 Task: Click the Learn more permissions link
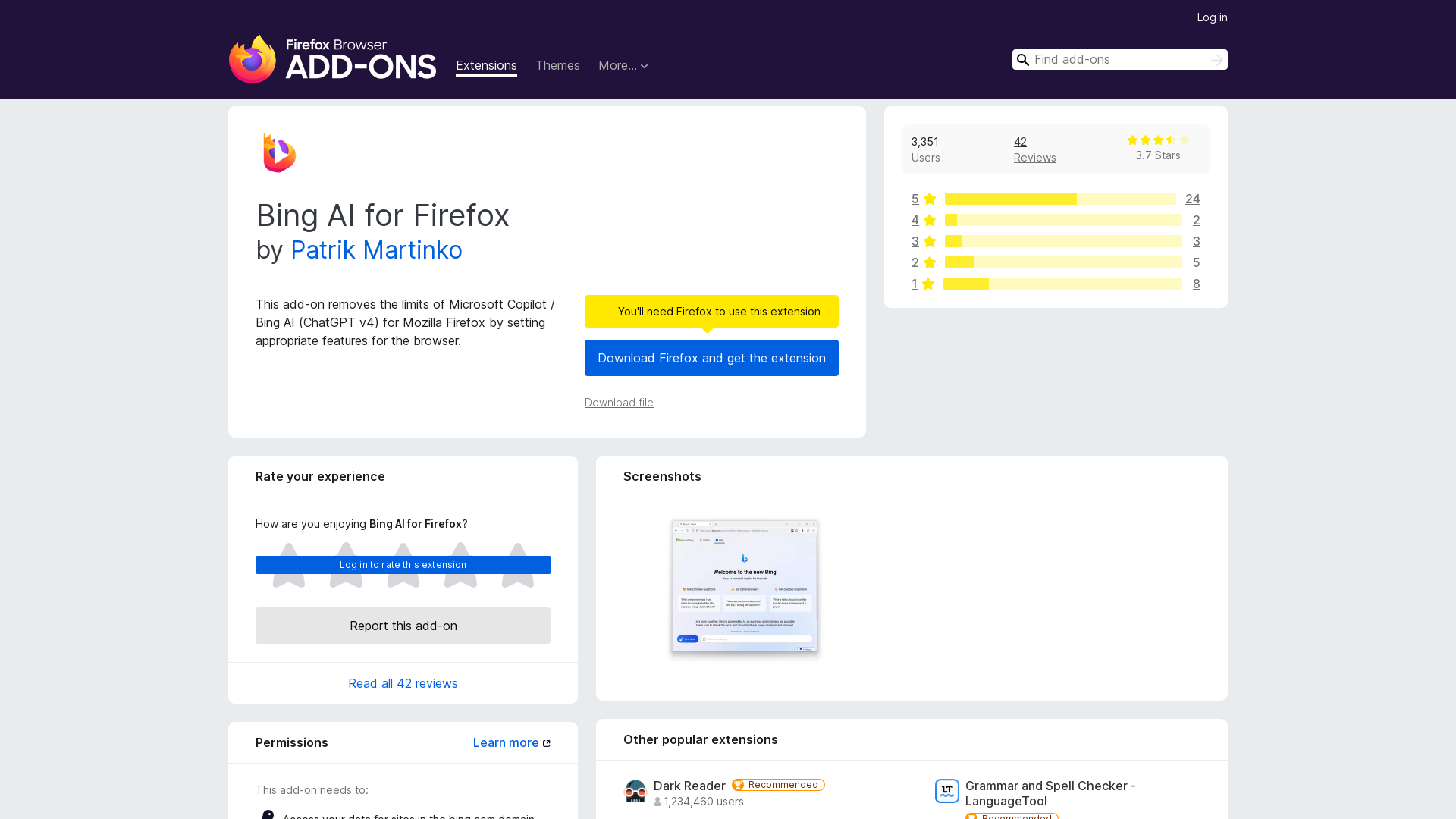[506, 743]
